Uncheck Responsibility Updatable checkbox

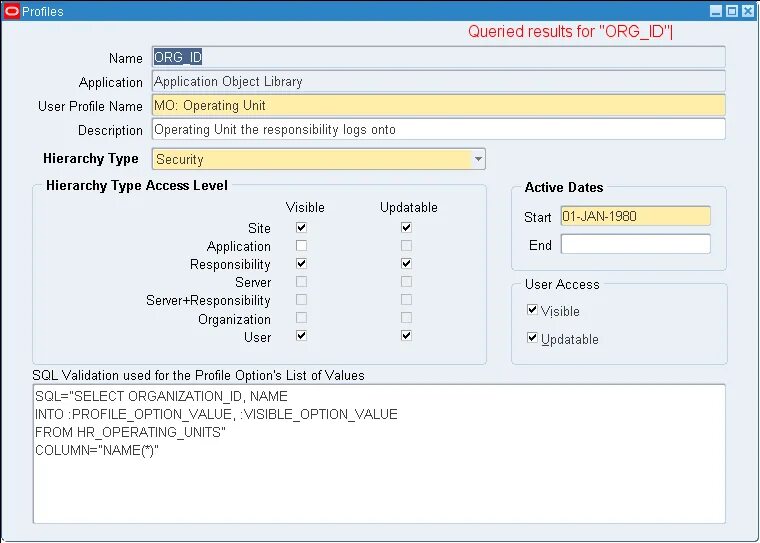(406, 263)
